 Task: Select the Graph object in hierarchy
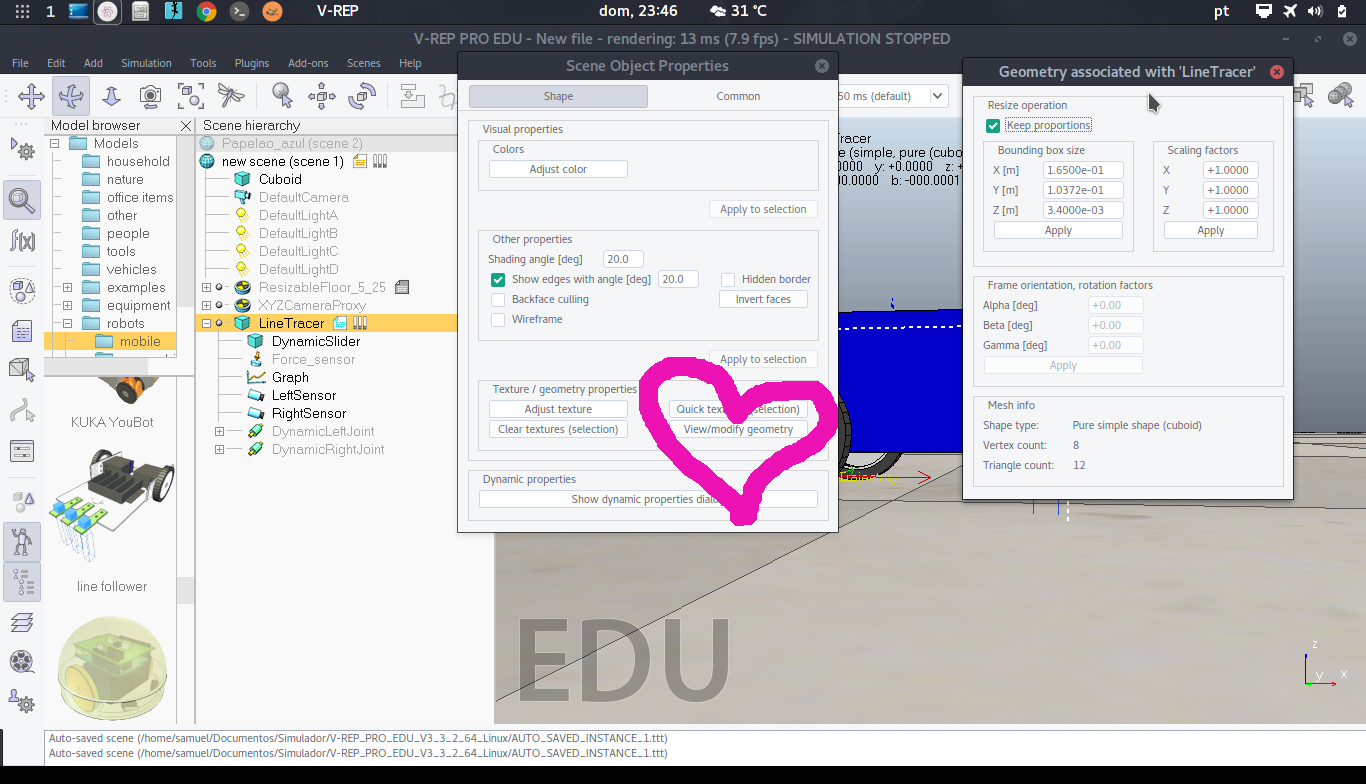coord(290,377)
